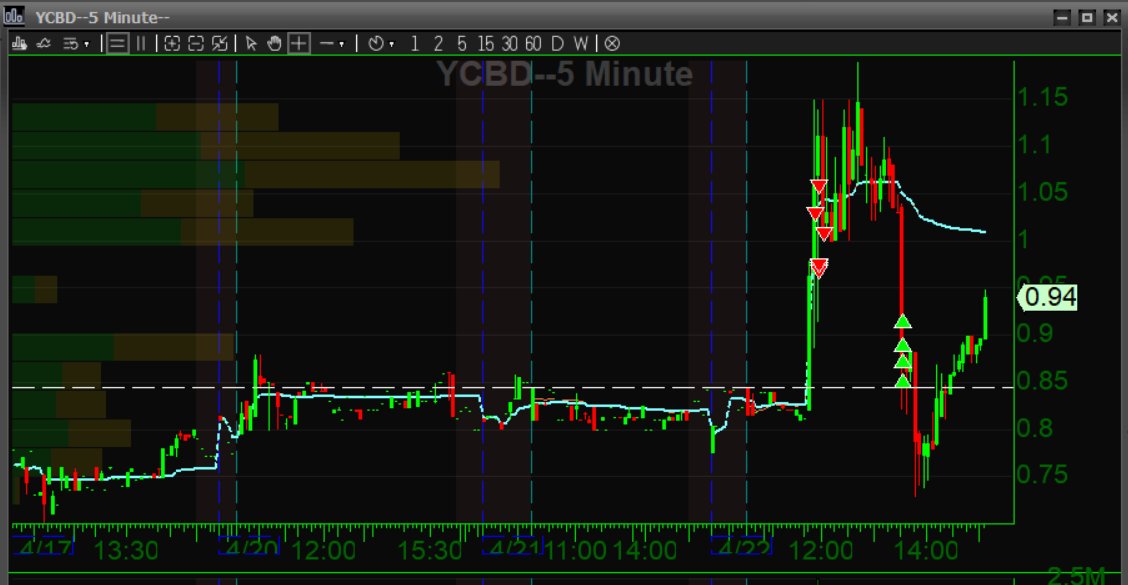Click the 15:30 time axis label
Image resolution: width=1128 pixels, height=585 pixels.
[429, 551]
